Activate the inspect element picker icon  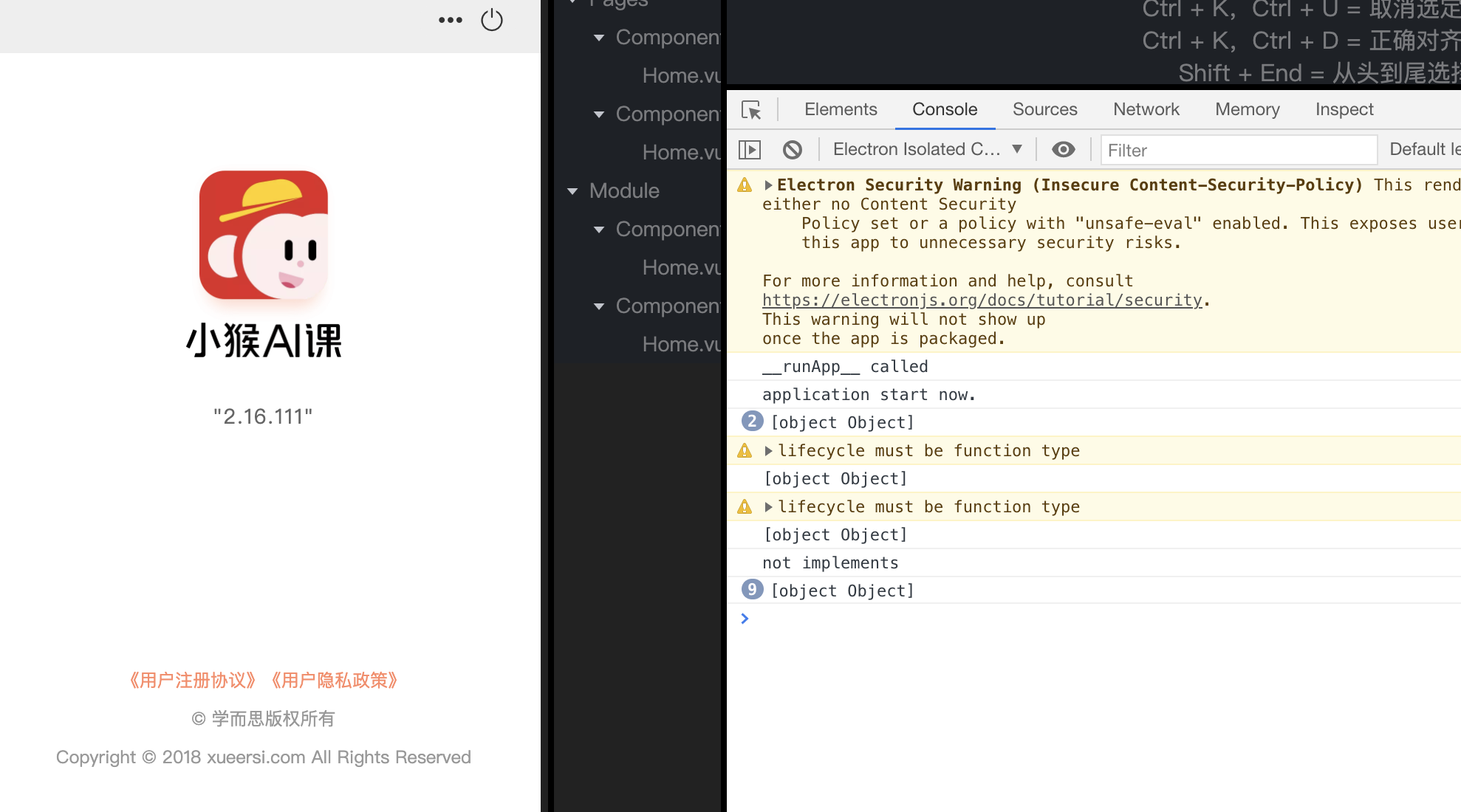coord(751,110)
